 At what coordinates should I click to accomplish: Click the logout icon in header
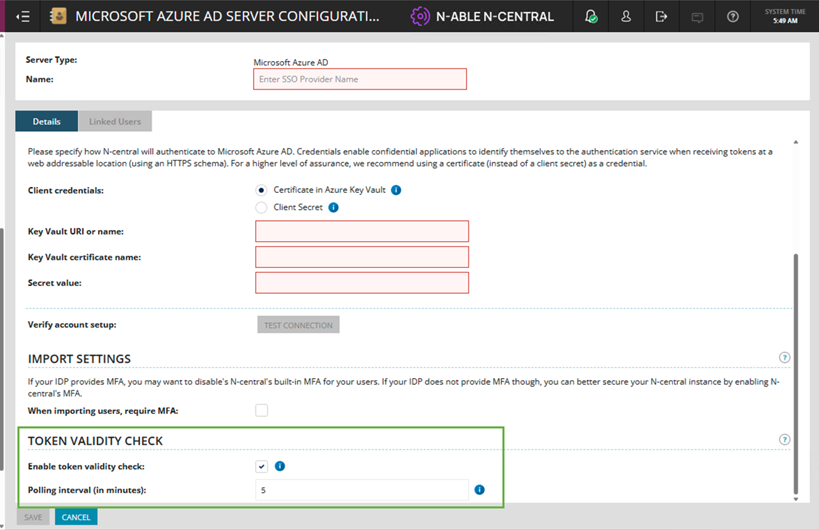[x=661, y=17]
